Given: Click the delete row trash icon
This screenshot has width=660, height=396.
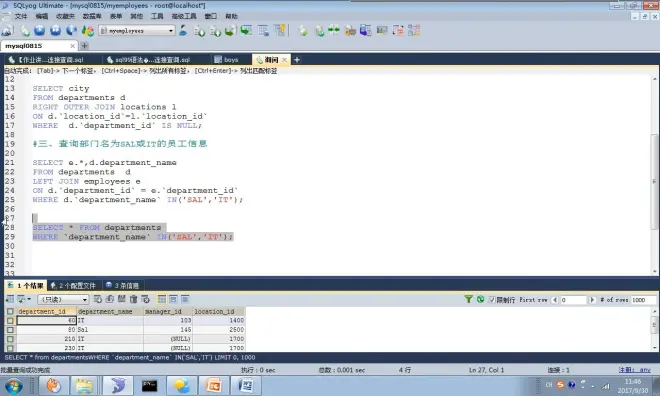Looking at the screenshot, I should point(133,299).
